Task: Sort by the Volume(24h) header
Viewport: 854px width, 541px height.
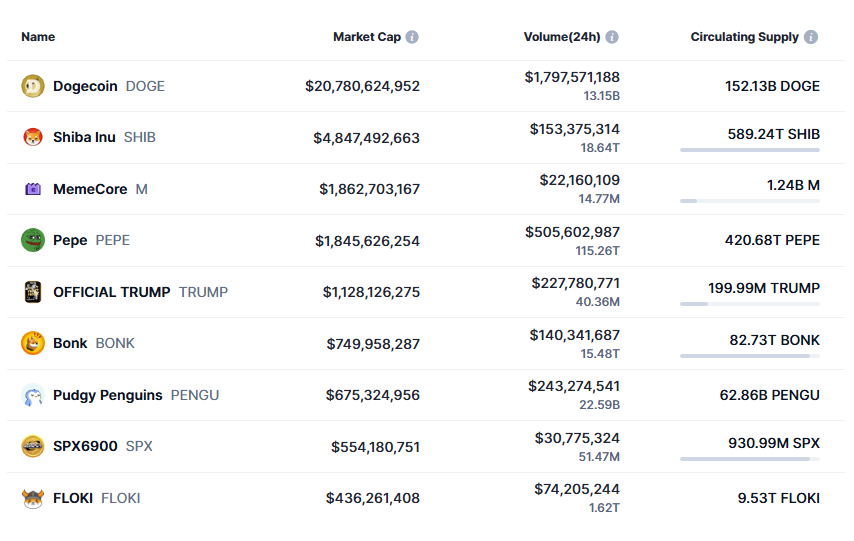Action: 561,37
